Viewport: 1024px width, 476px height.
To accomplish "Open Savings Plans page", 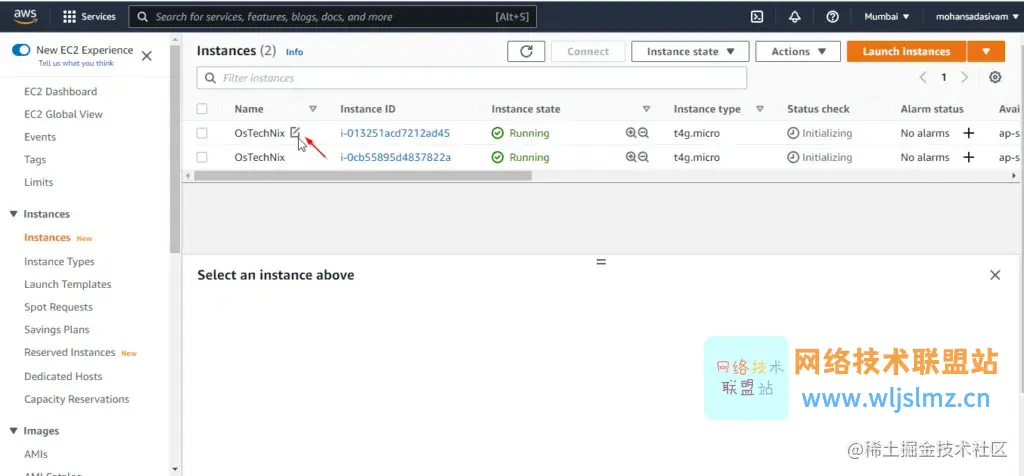I will pos(57,330).
